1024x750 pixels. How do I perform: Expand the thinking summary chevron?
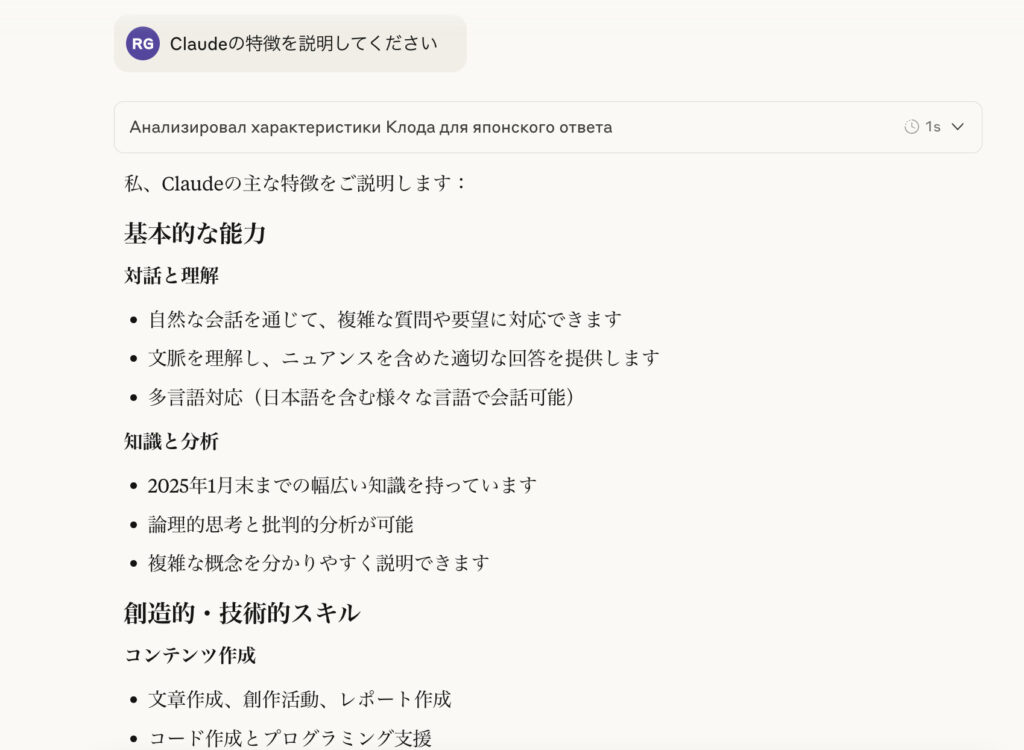point(957,127)
